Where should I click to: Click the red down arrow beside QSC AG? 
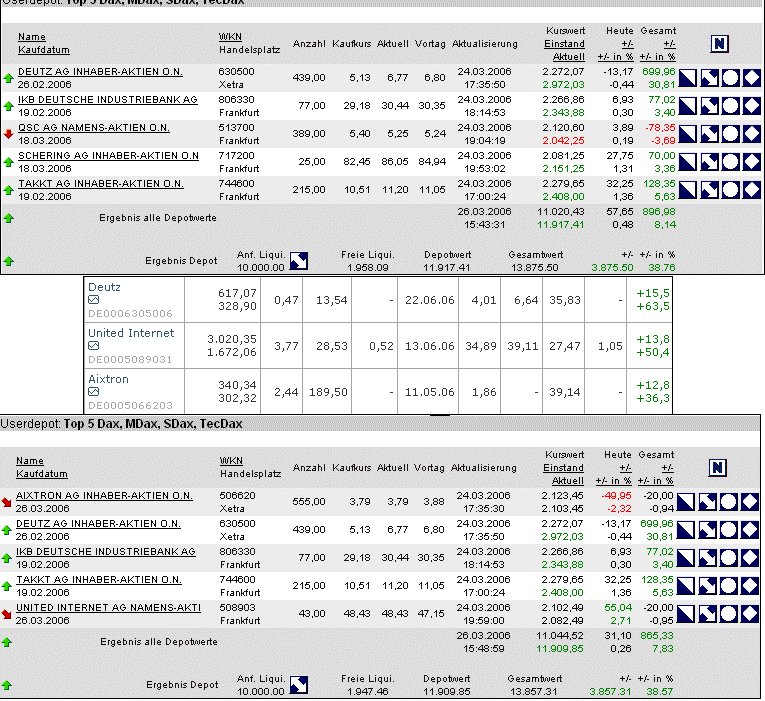tap(8, 134)
